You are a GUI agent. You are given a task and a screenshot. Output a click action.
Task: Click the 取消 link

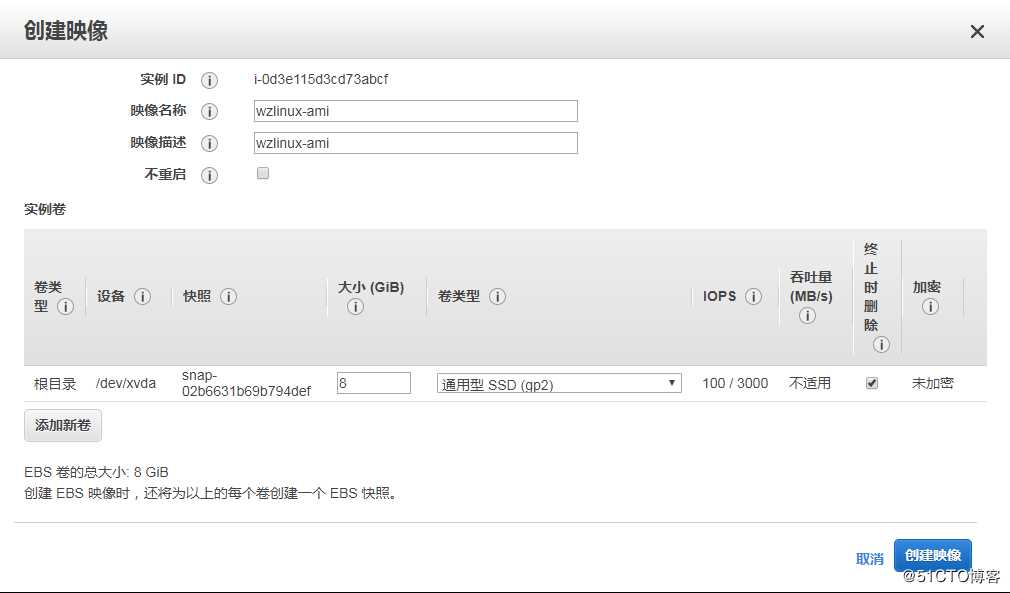tap(870, 558)
